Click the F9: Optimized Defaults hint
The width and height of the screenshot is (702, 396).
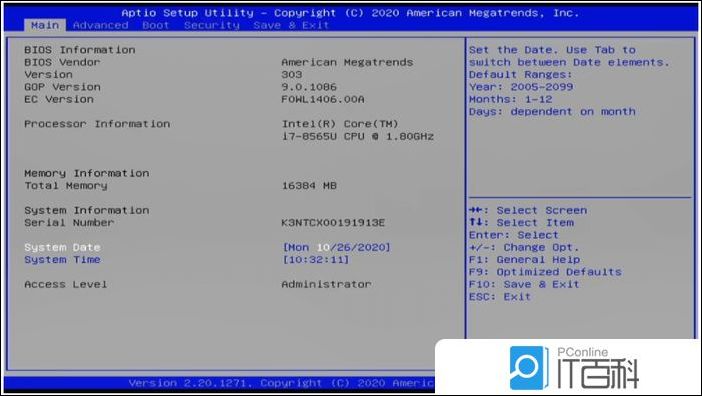[x=545, y=272]
